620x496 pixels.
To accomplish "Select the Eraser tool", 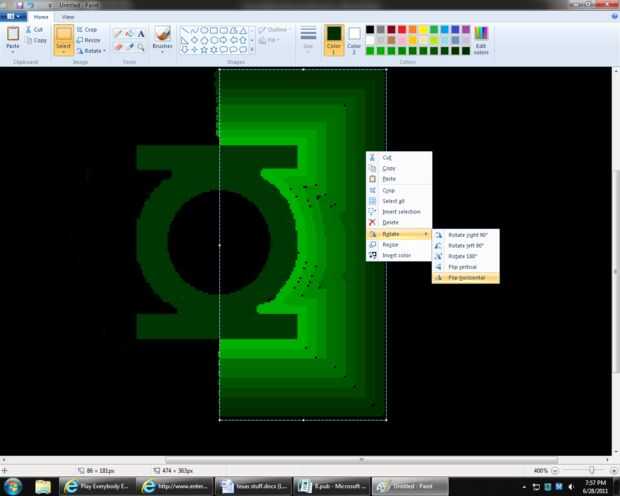I will coord(117,47).
